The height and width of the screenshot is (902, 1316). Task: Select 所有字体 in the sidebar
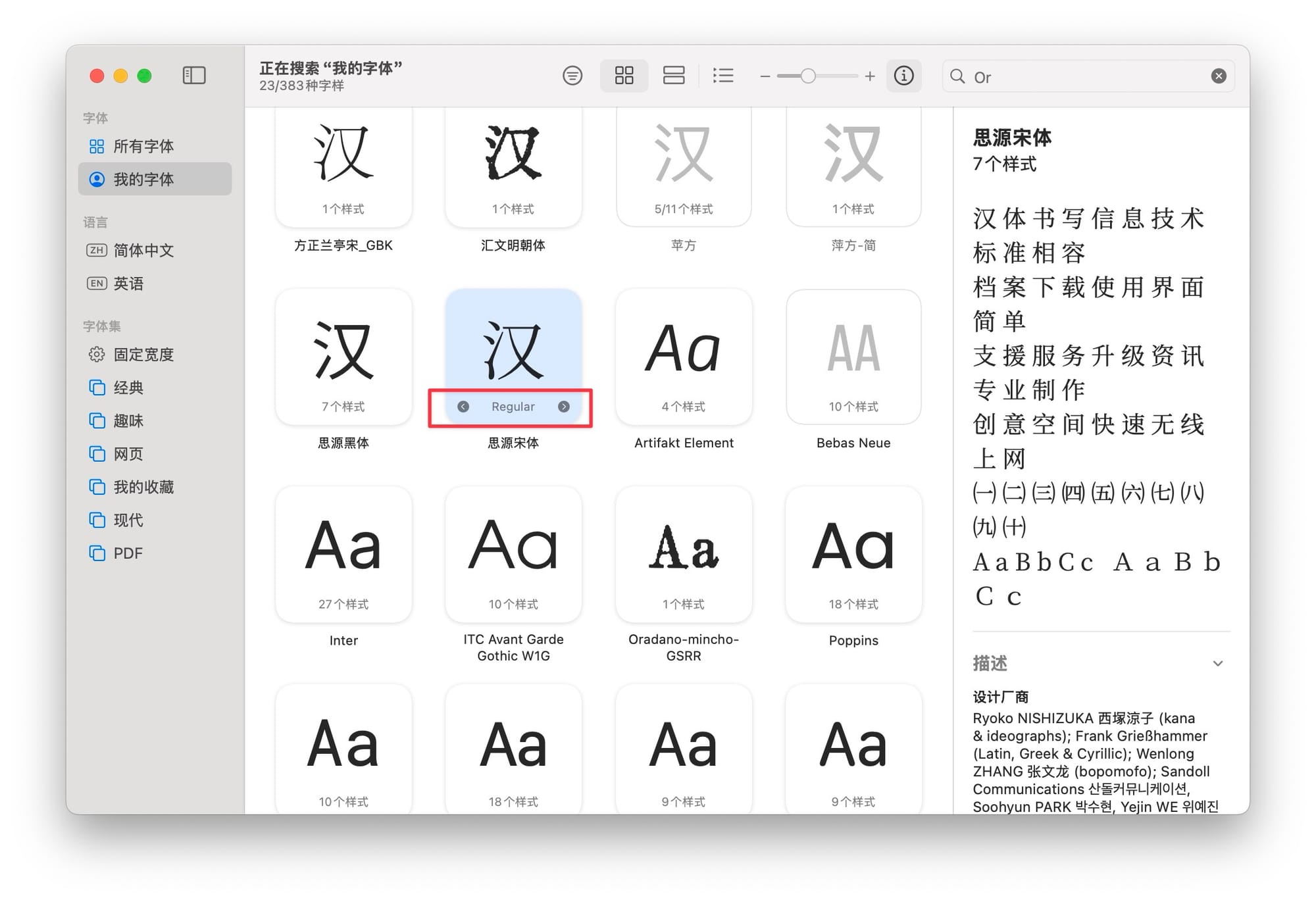143,146
